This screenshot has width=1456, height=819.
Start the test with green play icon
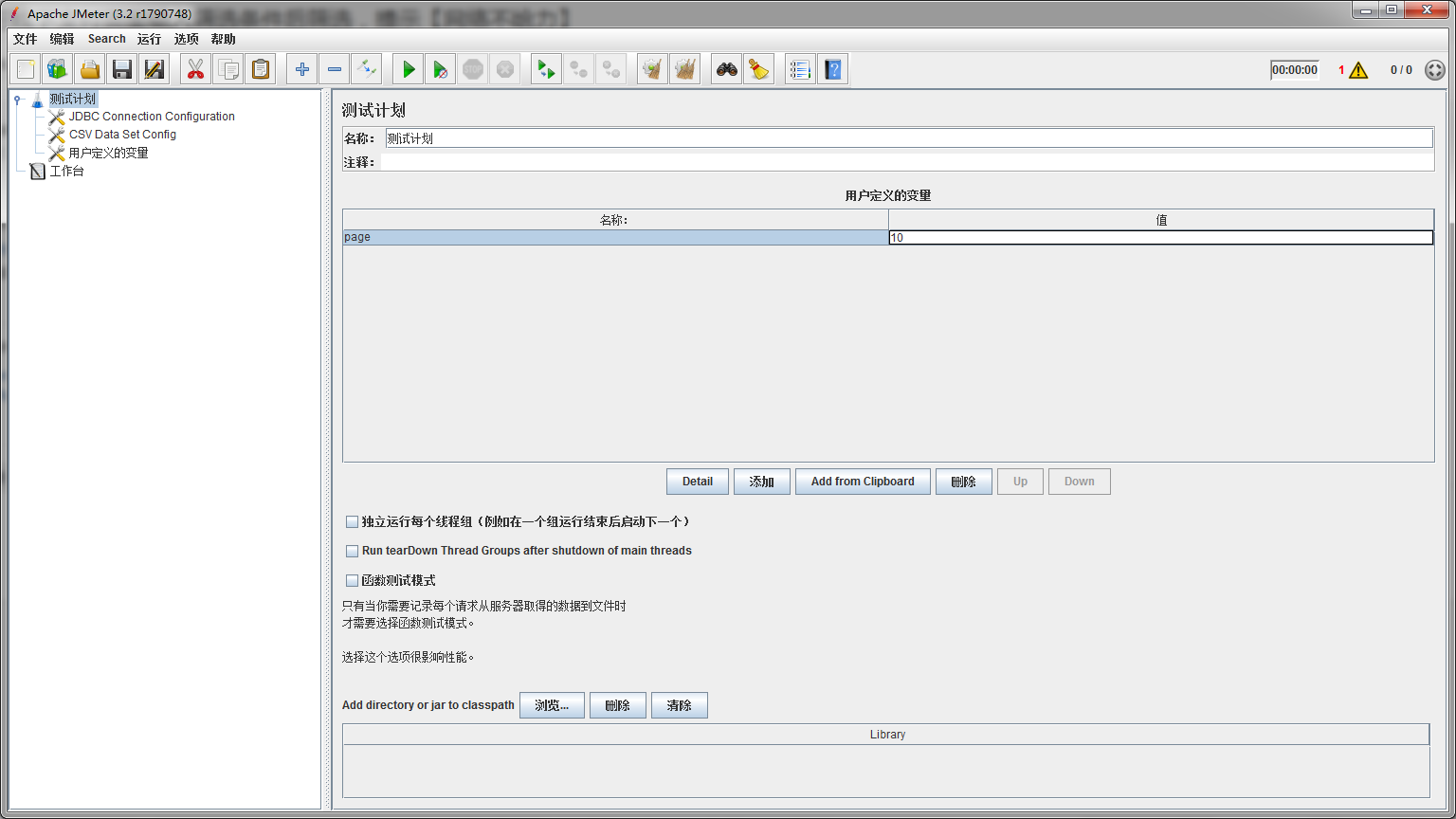click(x=409, y=69)
